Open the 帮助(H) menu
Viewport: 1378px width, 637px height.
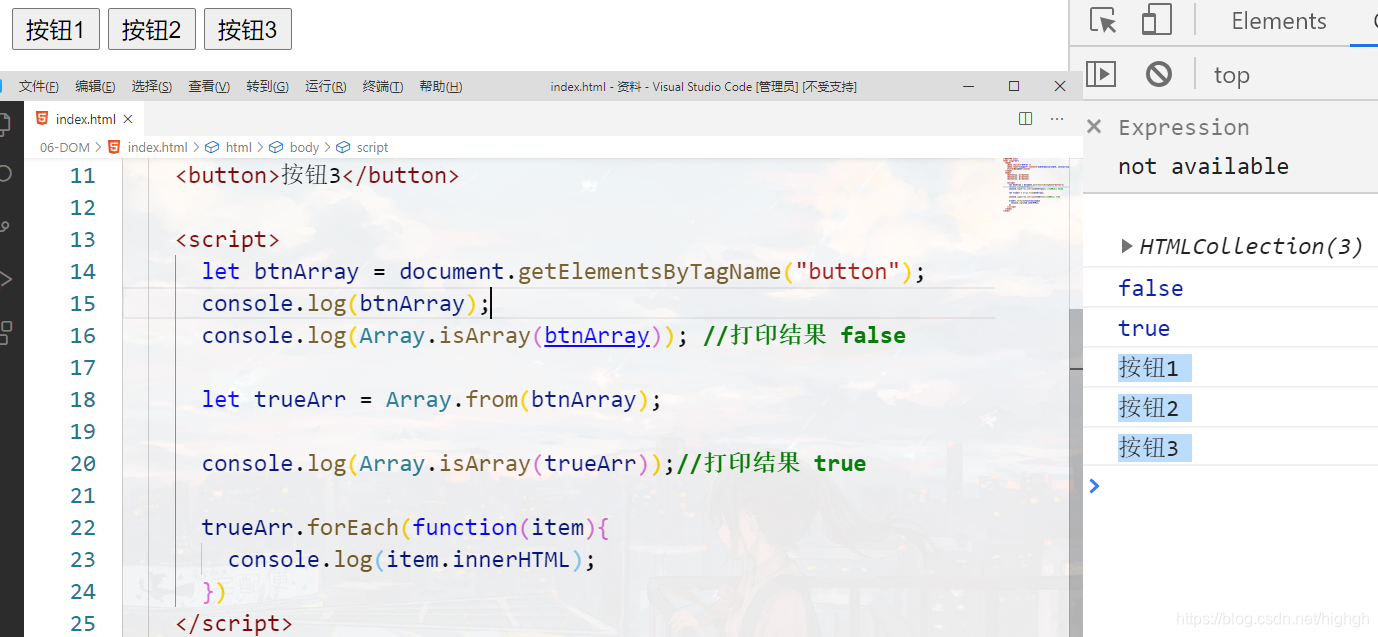pyautogui.click(x=441, y=87)
